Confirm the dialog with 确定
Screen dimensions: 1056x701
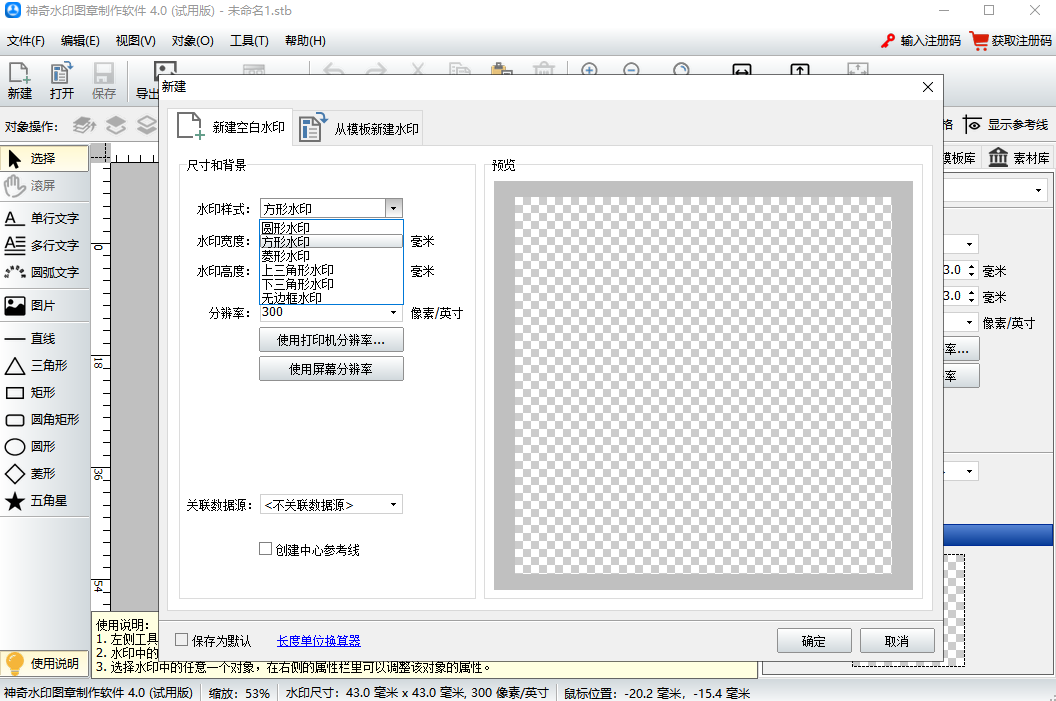pyautogui.click(x=814, y=641)
